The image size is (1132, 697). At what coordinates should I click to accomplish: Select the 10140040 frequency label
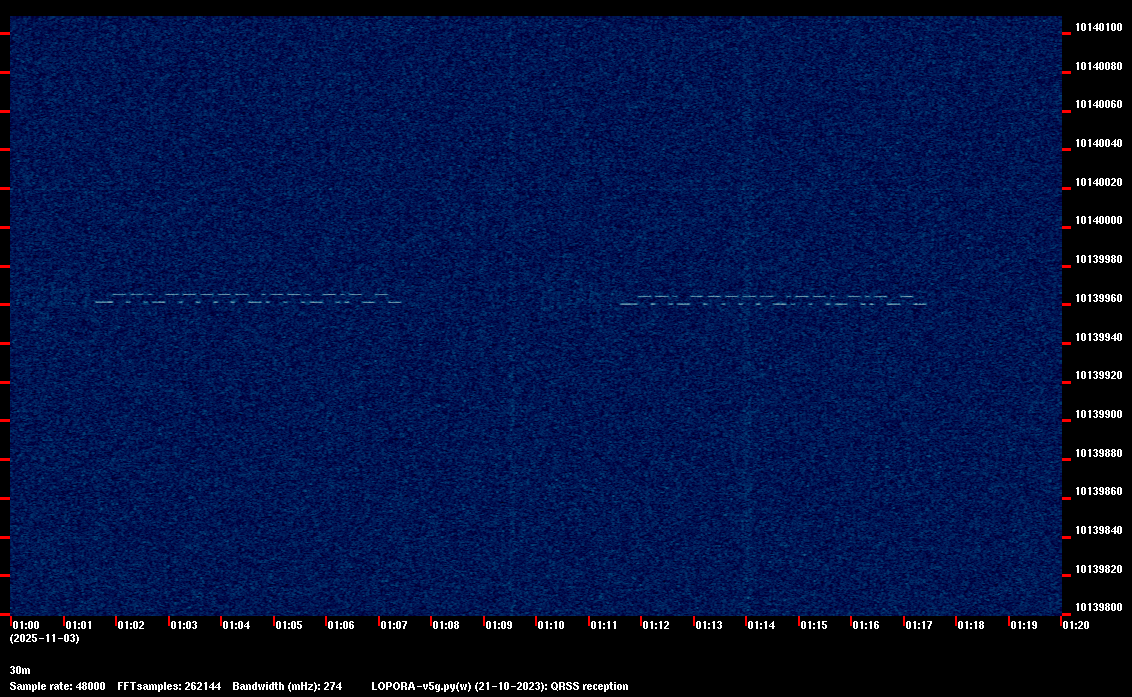(1099, 144)
